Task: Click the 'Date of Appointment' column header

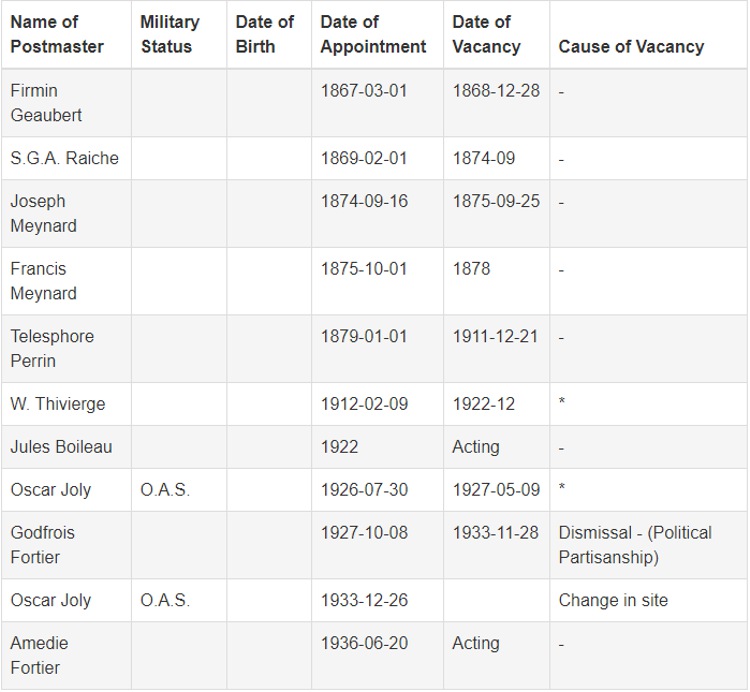Action: point(373,34)
